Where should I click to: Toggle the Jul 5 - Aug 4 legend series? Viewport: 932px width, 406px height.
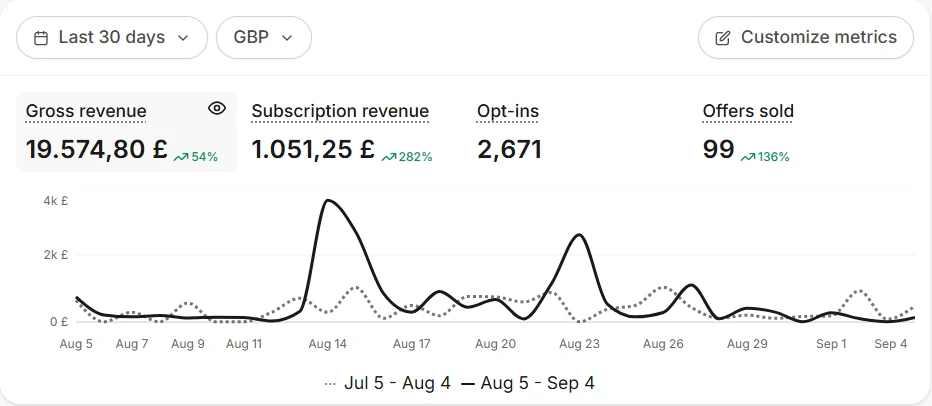click(x=388, y=383)
